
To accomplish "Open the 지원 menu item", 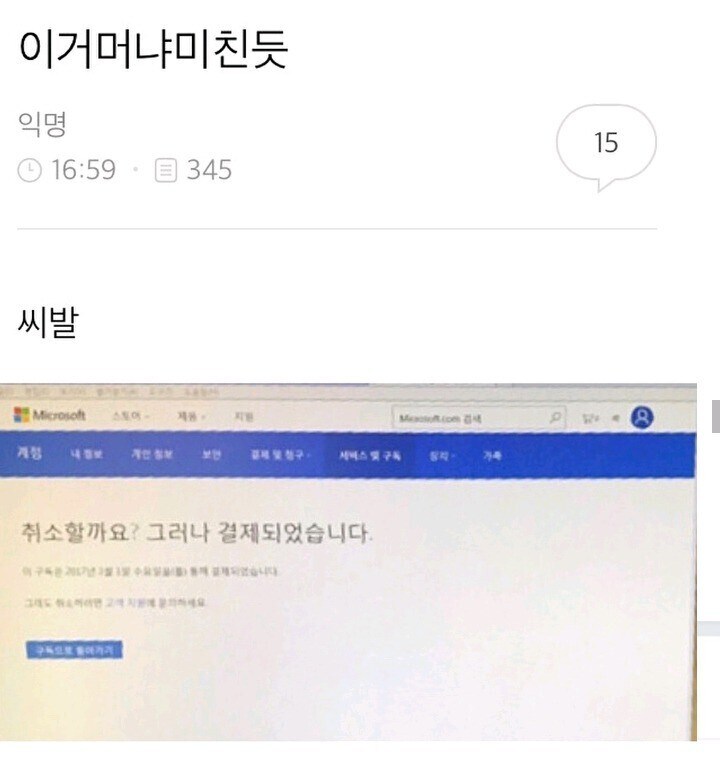I will 244,416.
